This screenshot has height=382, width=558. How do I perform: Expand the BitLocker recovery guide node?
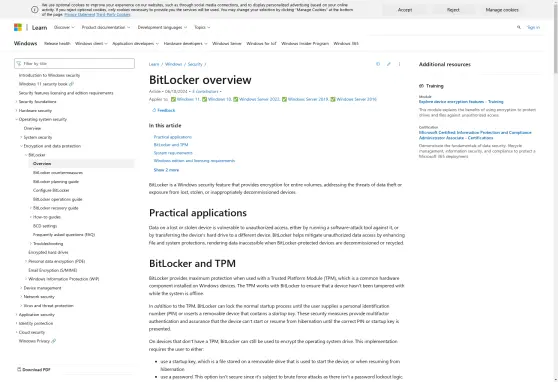pyautogui.click(x=31, y=208)
